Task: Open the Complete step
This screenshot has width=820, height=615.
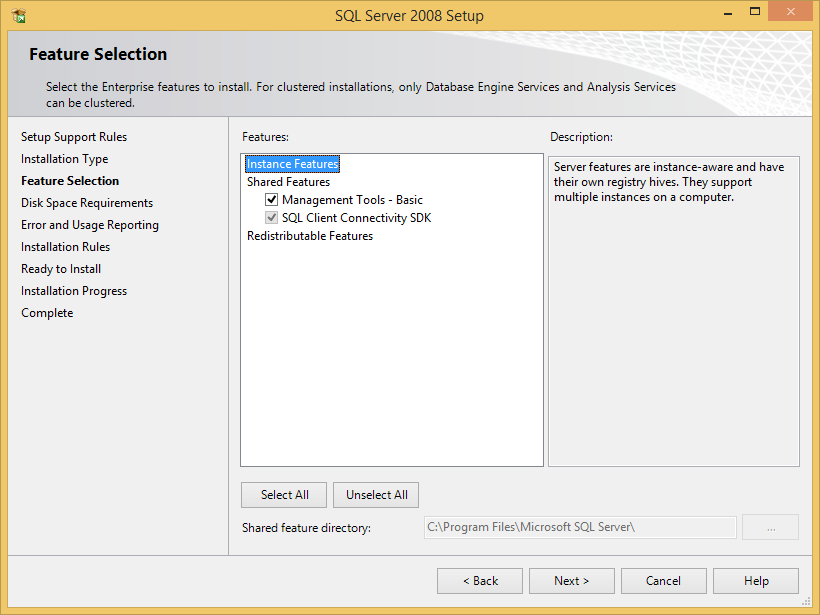Action: (x=47, y=313)
